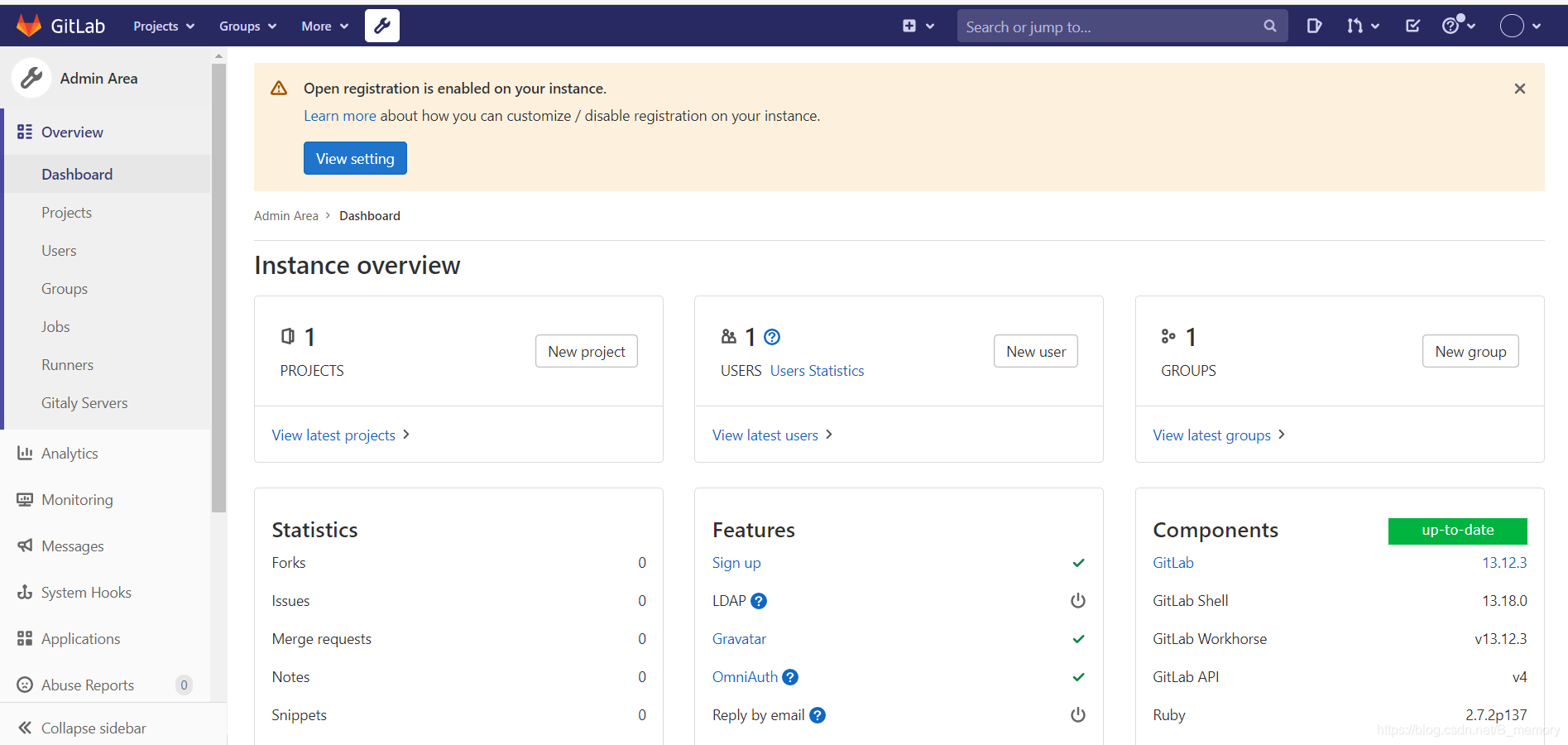Click the OmniAuth help icon
This screenshot has height=745, width=1568.
pyautogui.click(x=790, y=677)
